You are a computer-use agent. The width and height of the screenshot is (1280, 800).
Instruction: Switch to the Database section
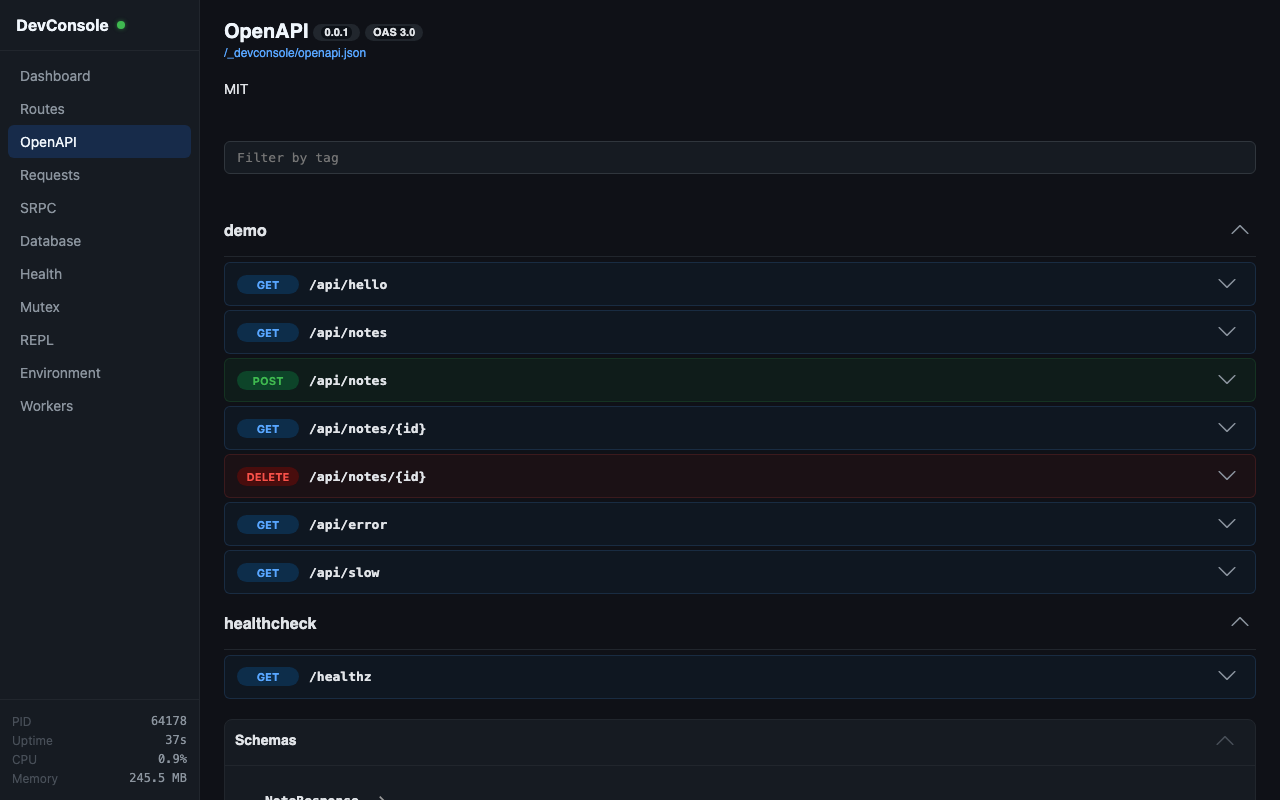50,241
